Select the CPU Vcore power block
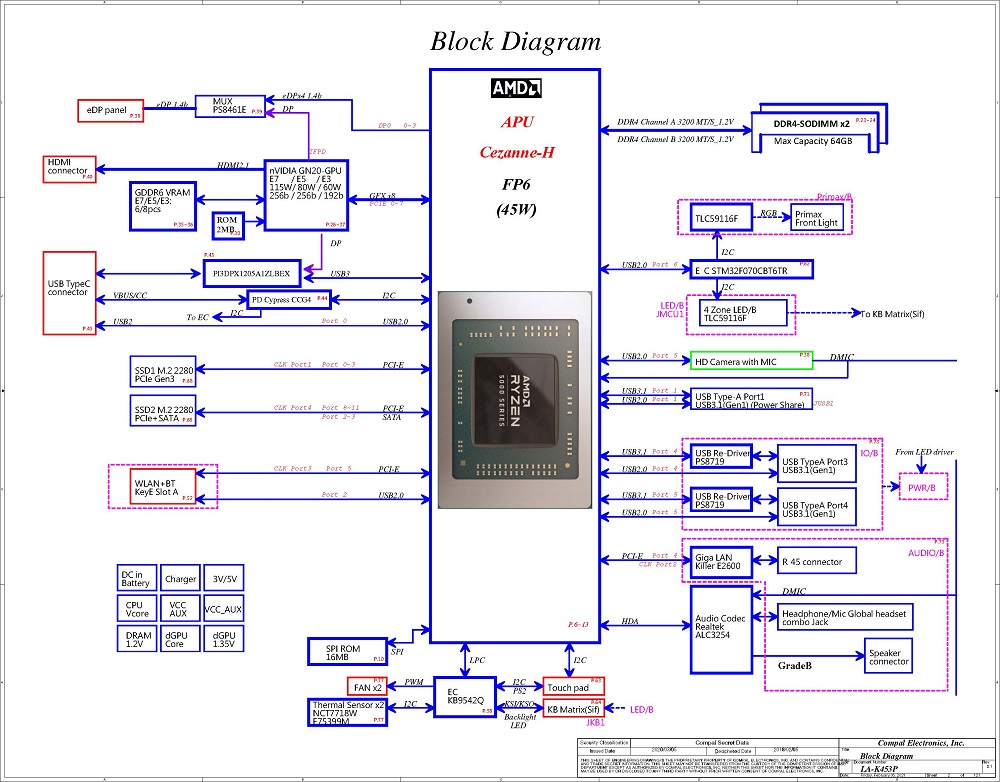Screen dimensions: 1000x782 click(x=136, y=609)
